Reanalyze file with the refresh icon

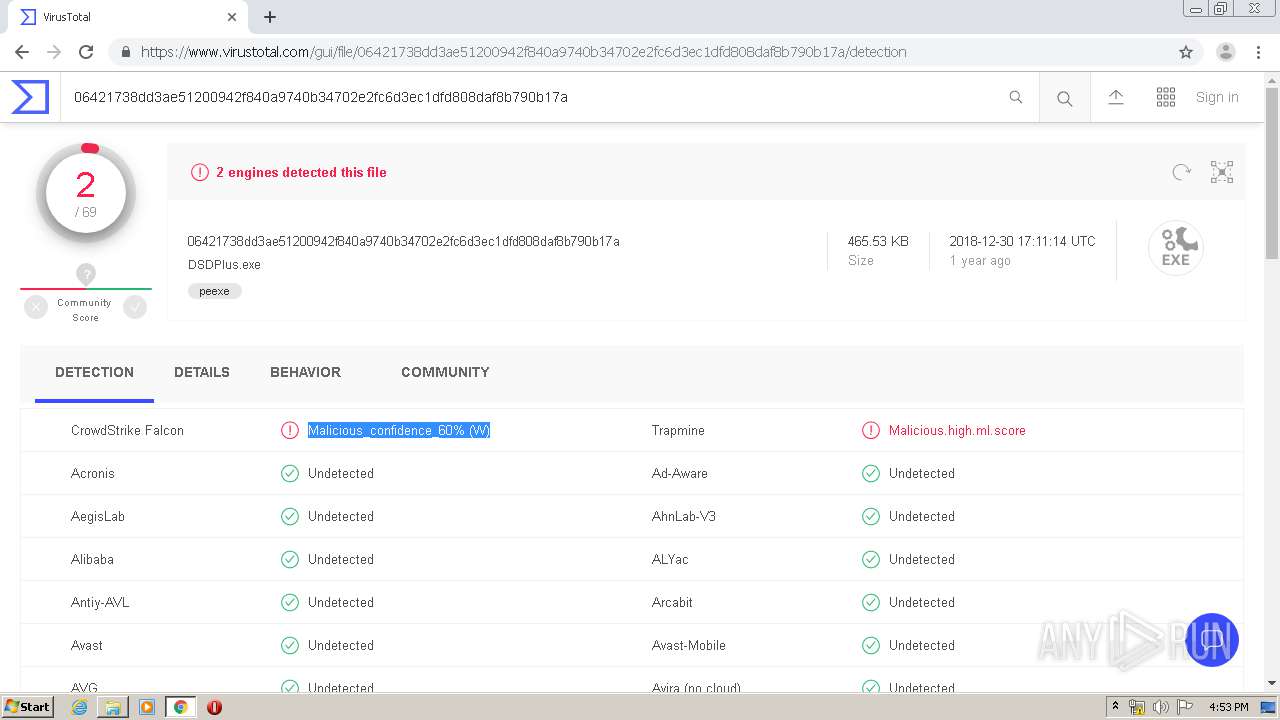(x=1181, y=172)
